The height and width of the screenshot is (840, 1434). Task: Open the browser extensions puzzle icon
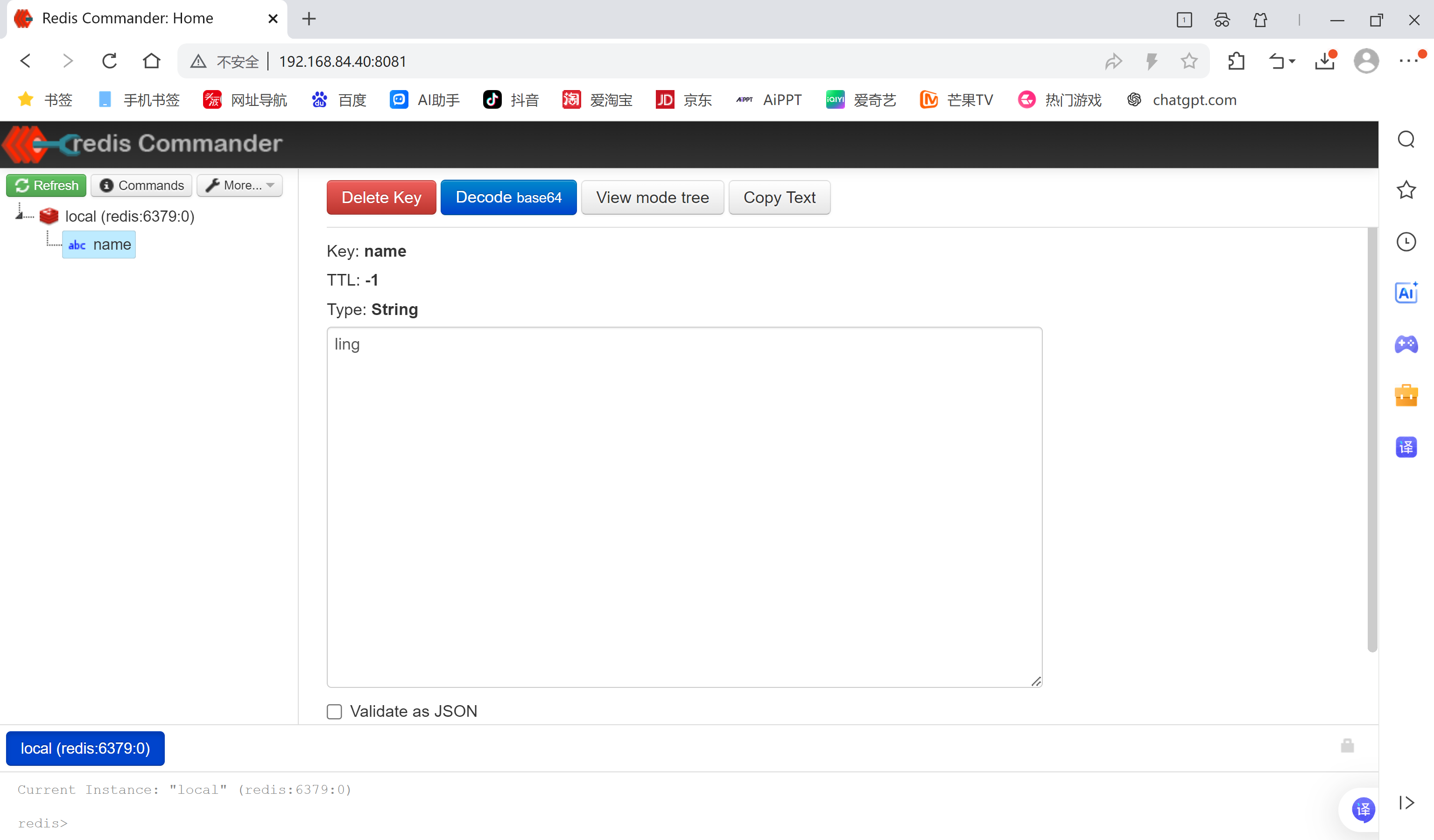tap(1236, 61)
